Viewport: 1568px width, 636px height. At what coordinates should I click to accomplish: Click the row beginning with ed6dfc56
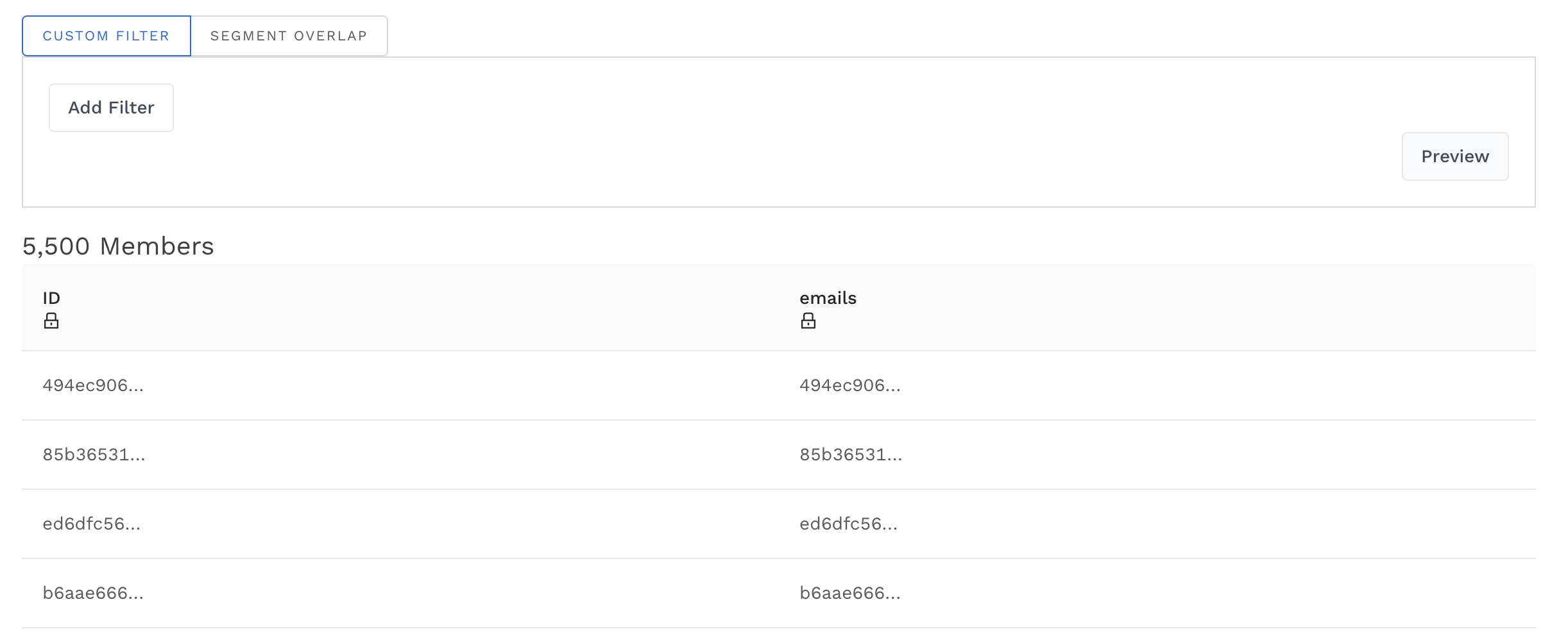point(91,523)
